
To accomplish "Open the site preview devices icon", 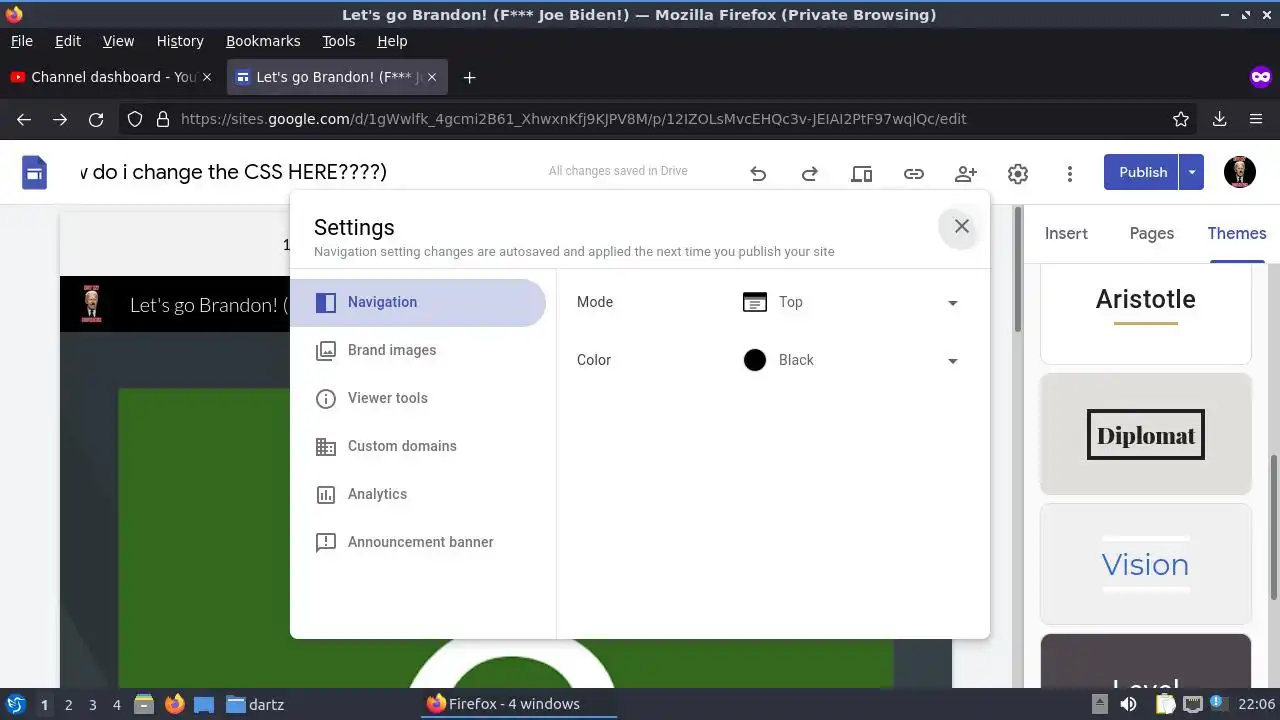I will click(x=862, y=173).
